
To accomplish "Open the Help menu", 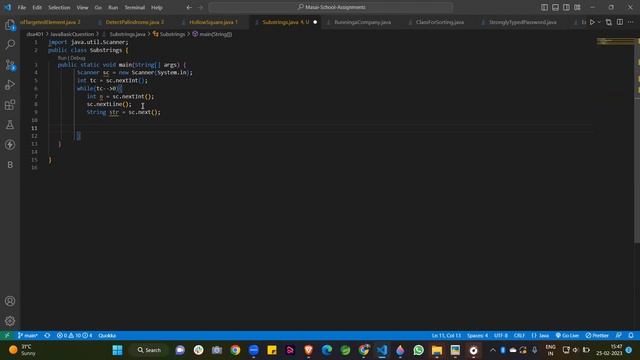I will pos(157,7).
